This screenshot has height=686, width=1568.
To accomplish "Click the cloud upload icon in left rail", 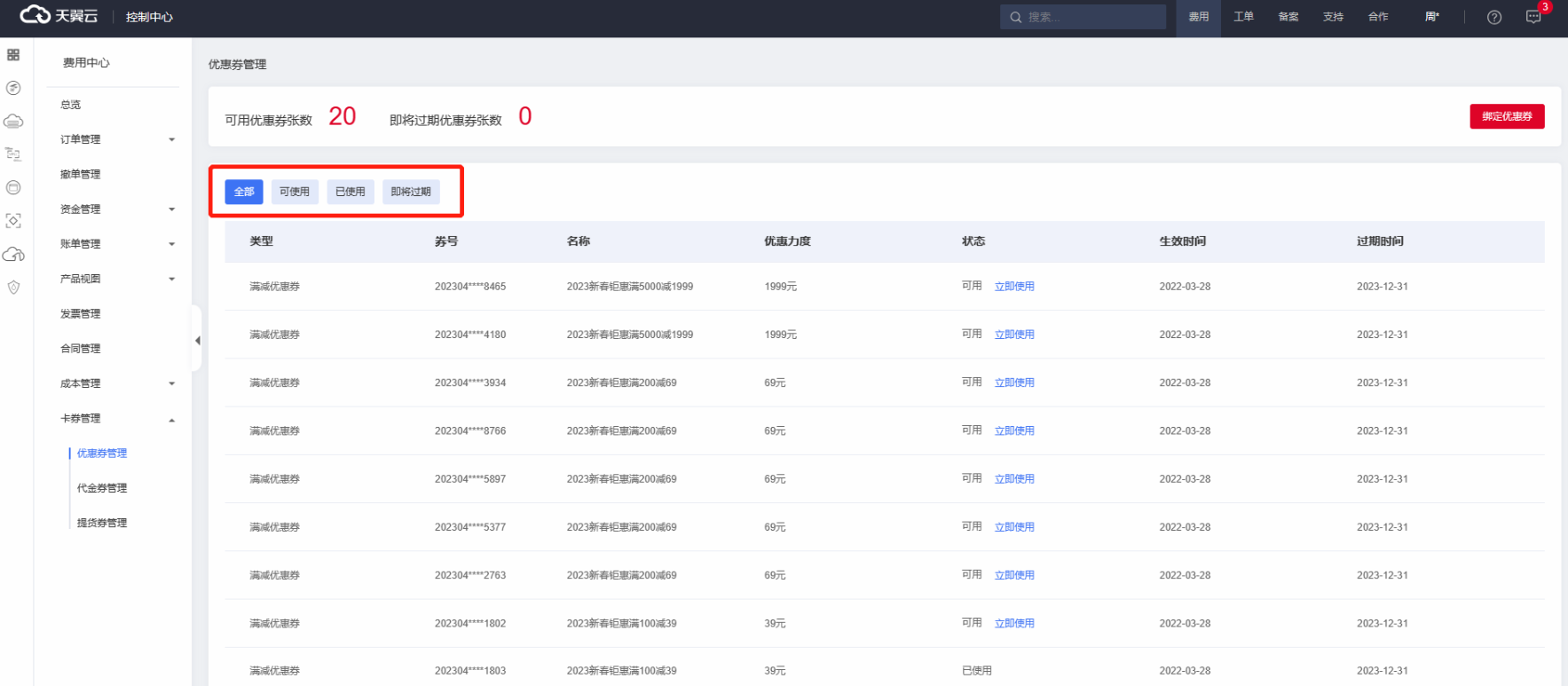I will (x=13, y=255).
